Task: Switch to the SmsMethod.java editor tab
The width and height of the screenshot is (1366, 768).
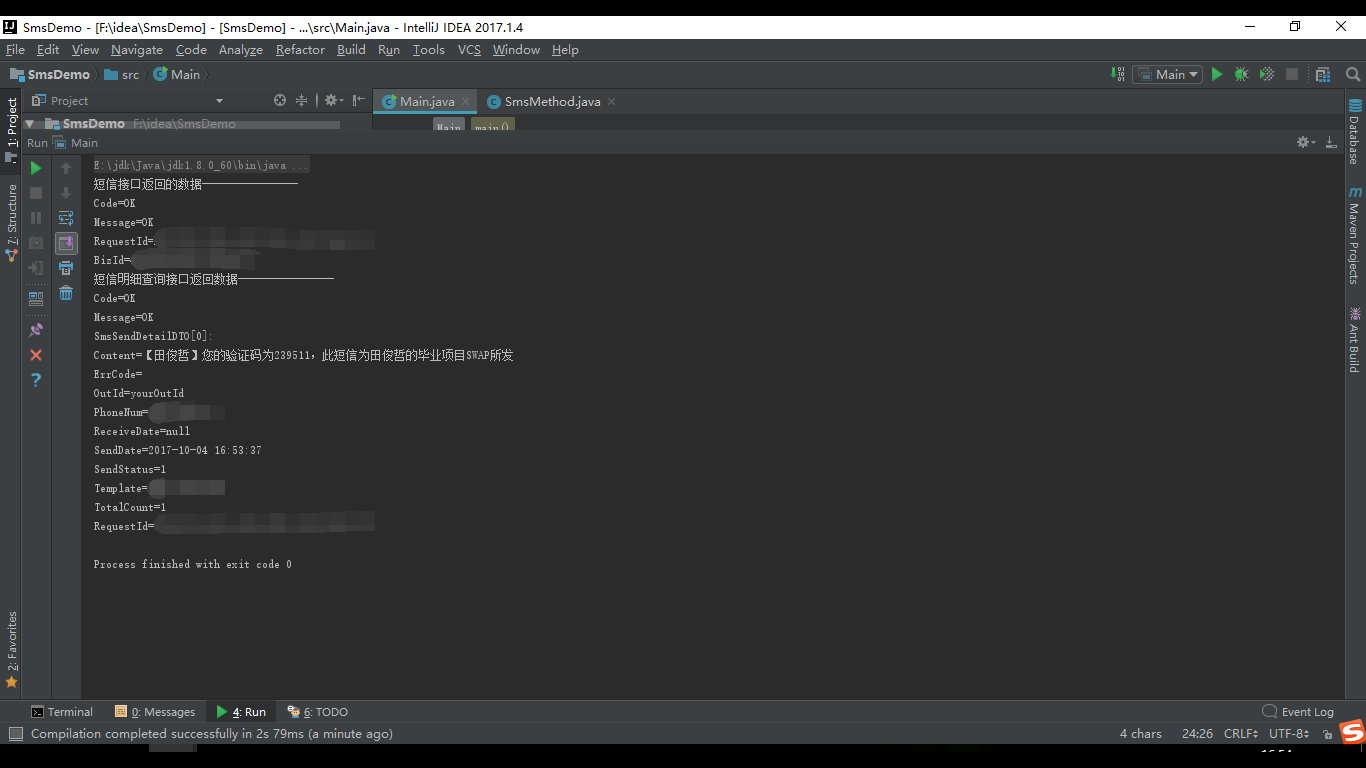Action: tap(551, 101)
